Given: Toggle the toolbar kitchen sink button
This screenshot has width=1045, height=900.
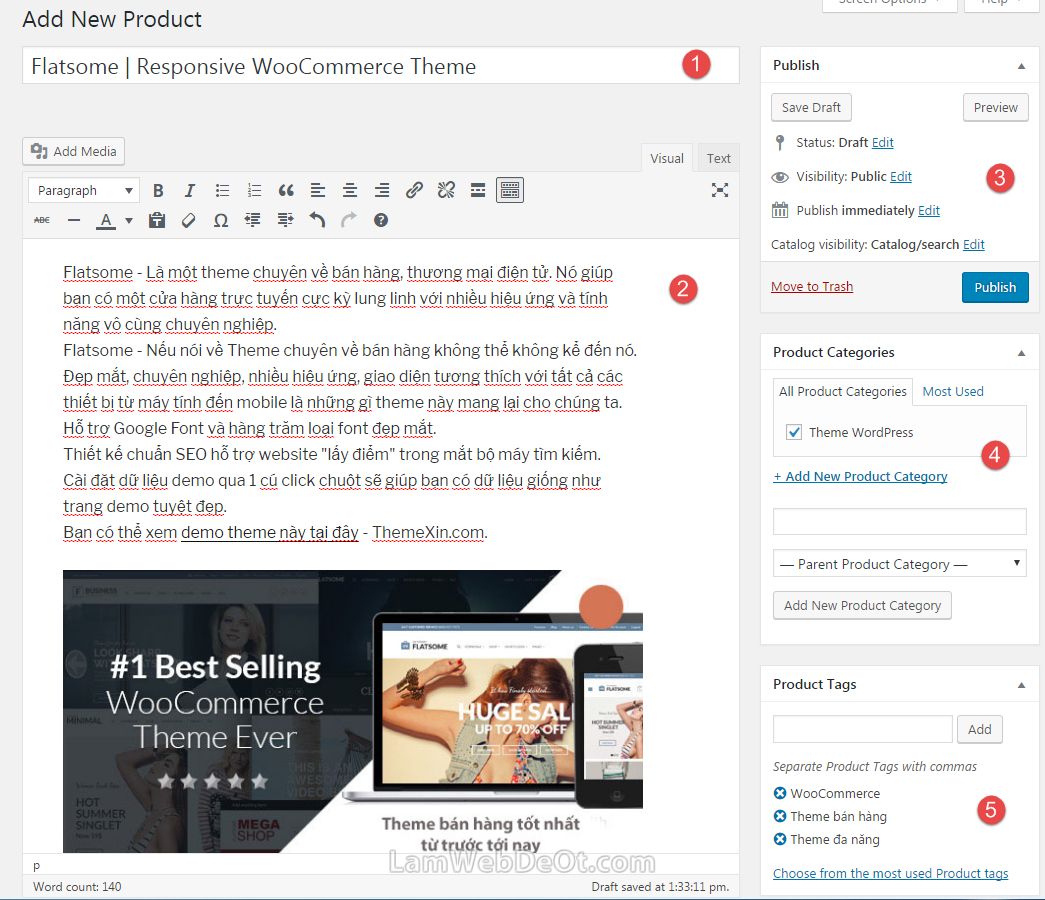Looking at the screenshot, I should 510,190.
